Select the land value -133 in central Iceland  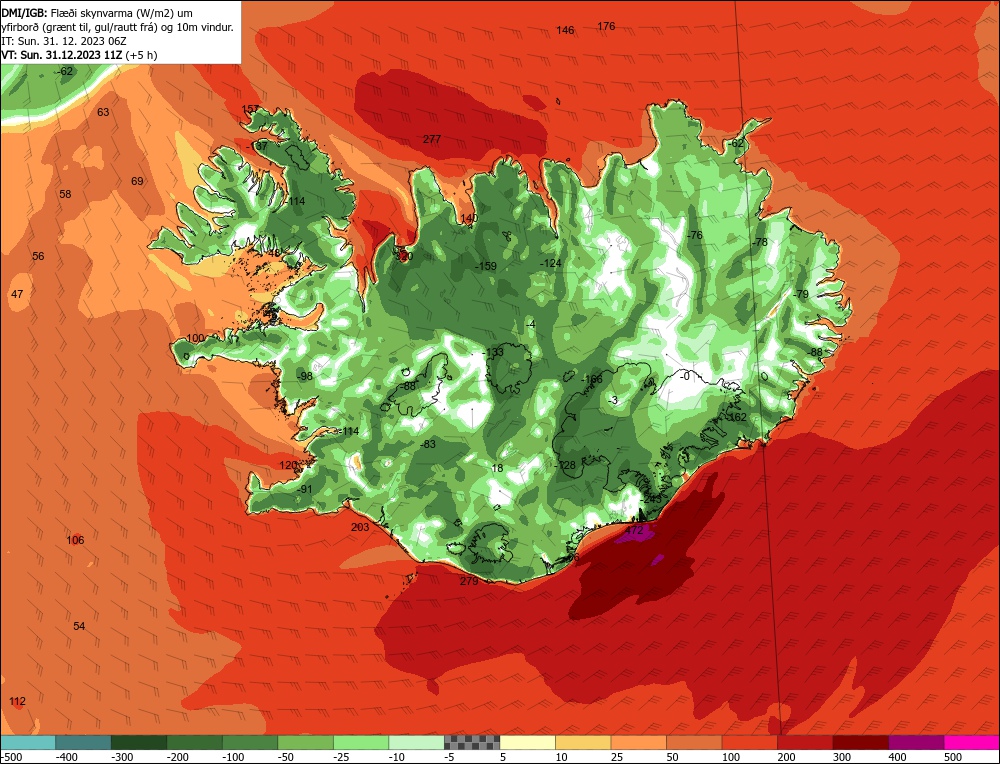493,352
